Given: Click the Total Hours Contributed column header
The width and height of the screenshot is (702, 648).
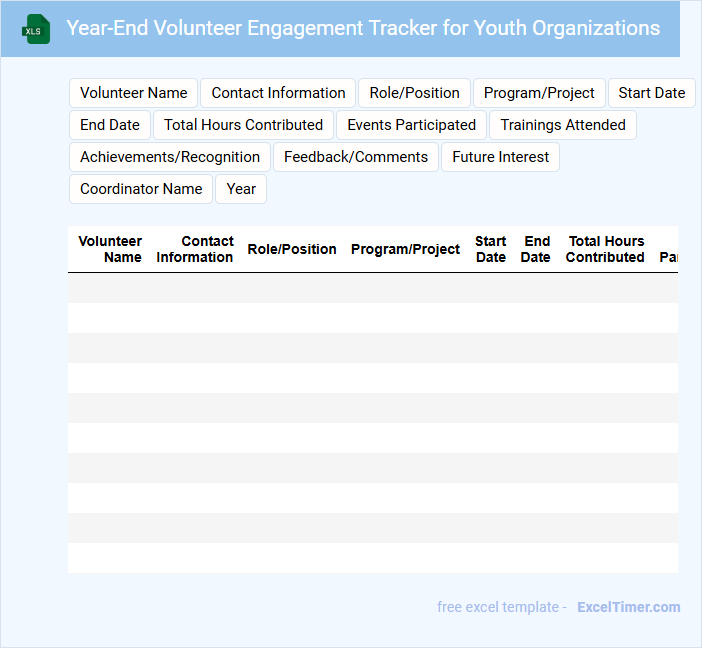Looking at the screenshot, I should tap(605, 249).
